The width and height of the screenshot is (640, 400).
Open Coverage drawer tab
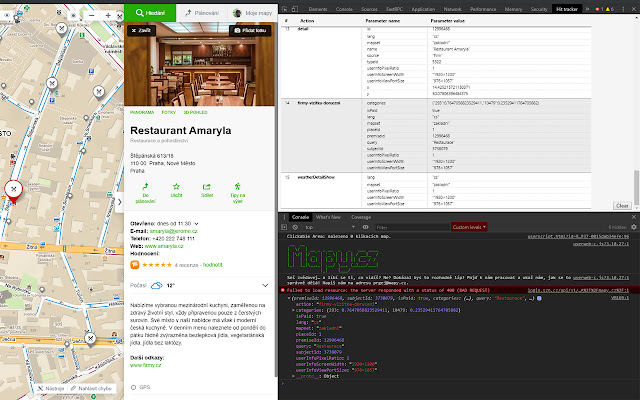pos(361,217)
